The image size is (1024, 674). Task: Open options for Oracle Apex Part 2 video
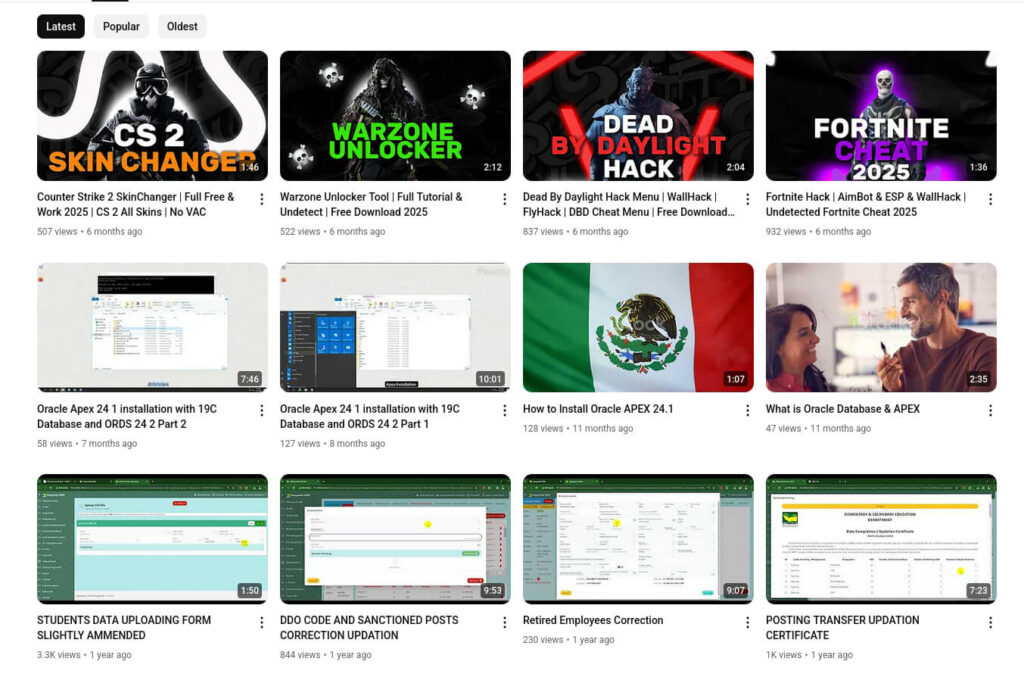(x=260, y=411)
